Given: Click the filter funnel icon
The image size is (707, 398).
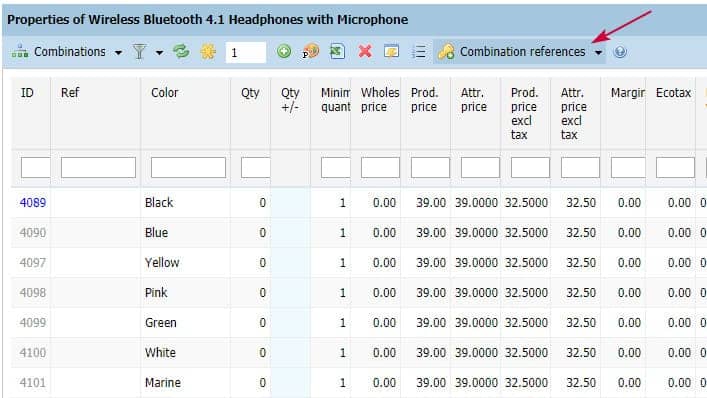Looking at the screenshot, I should coord(139,52).
